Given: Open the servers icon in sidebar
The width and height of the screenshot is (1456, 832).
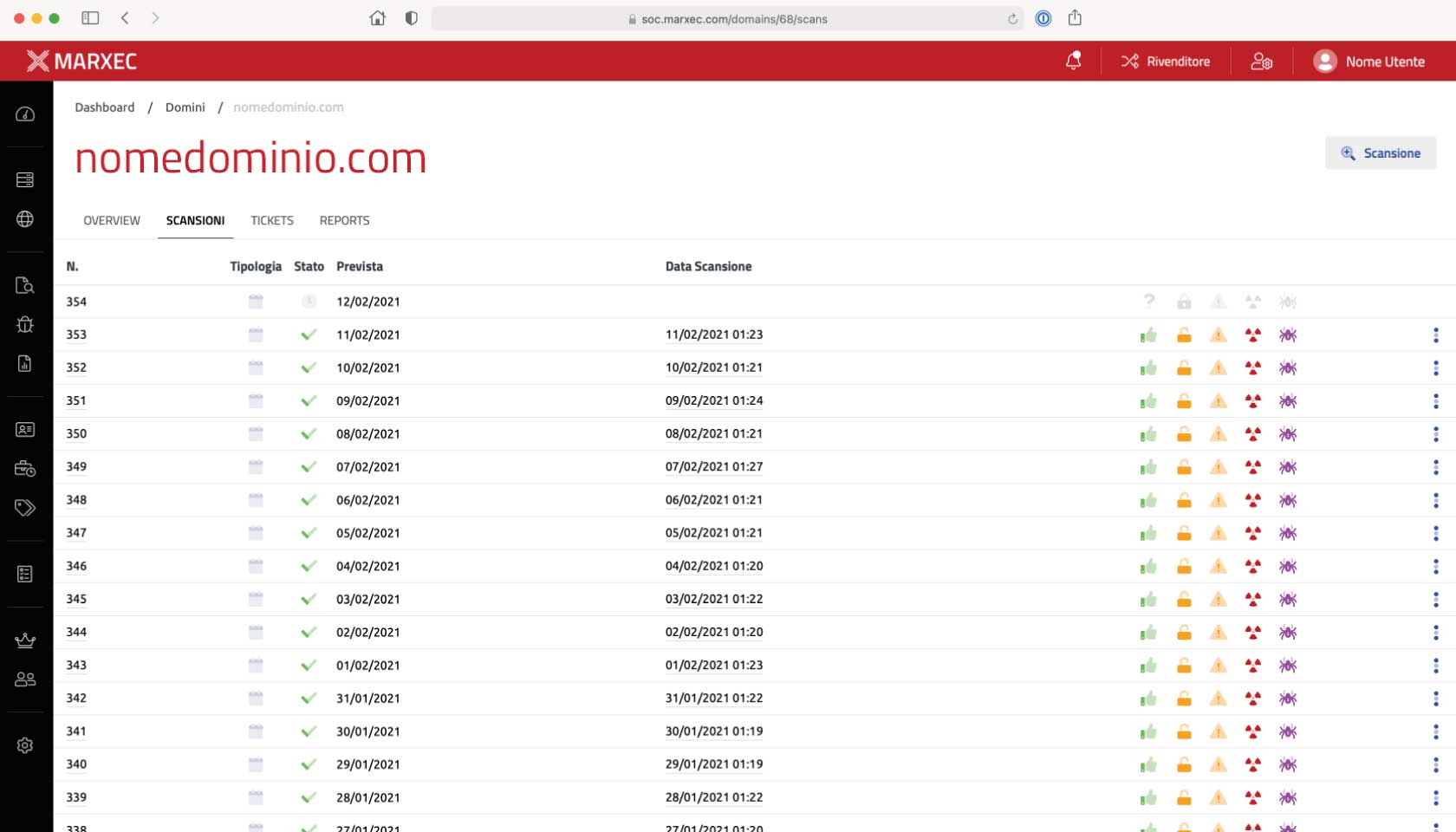Looking at the screenshot, I should [25, 179].
